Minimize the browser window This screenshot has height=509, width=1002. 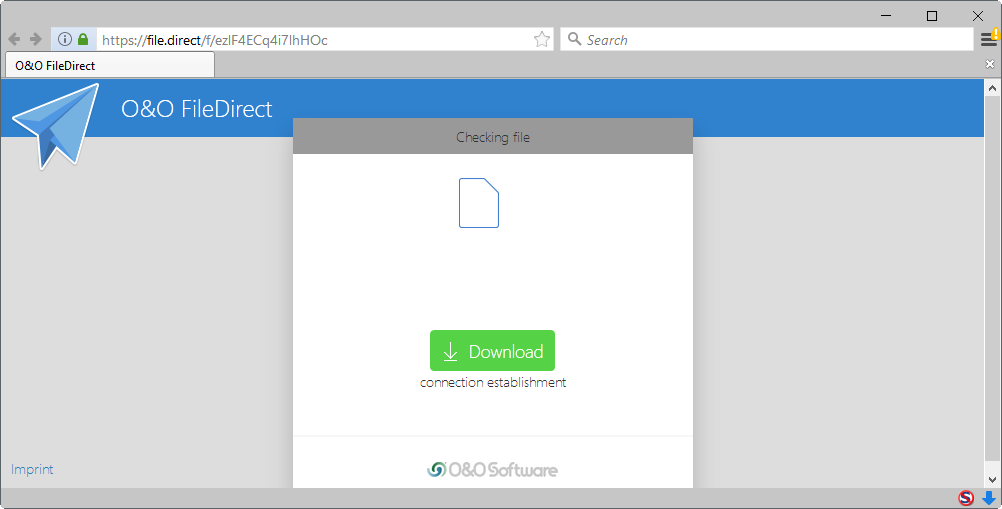coord(886,16)
